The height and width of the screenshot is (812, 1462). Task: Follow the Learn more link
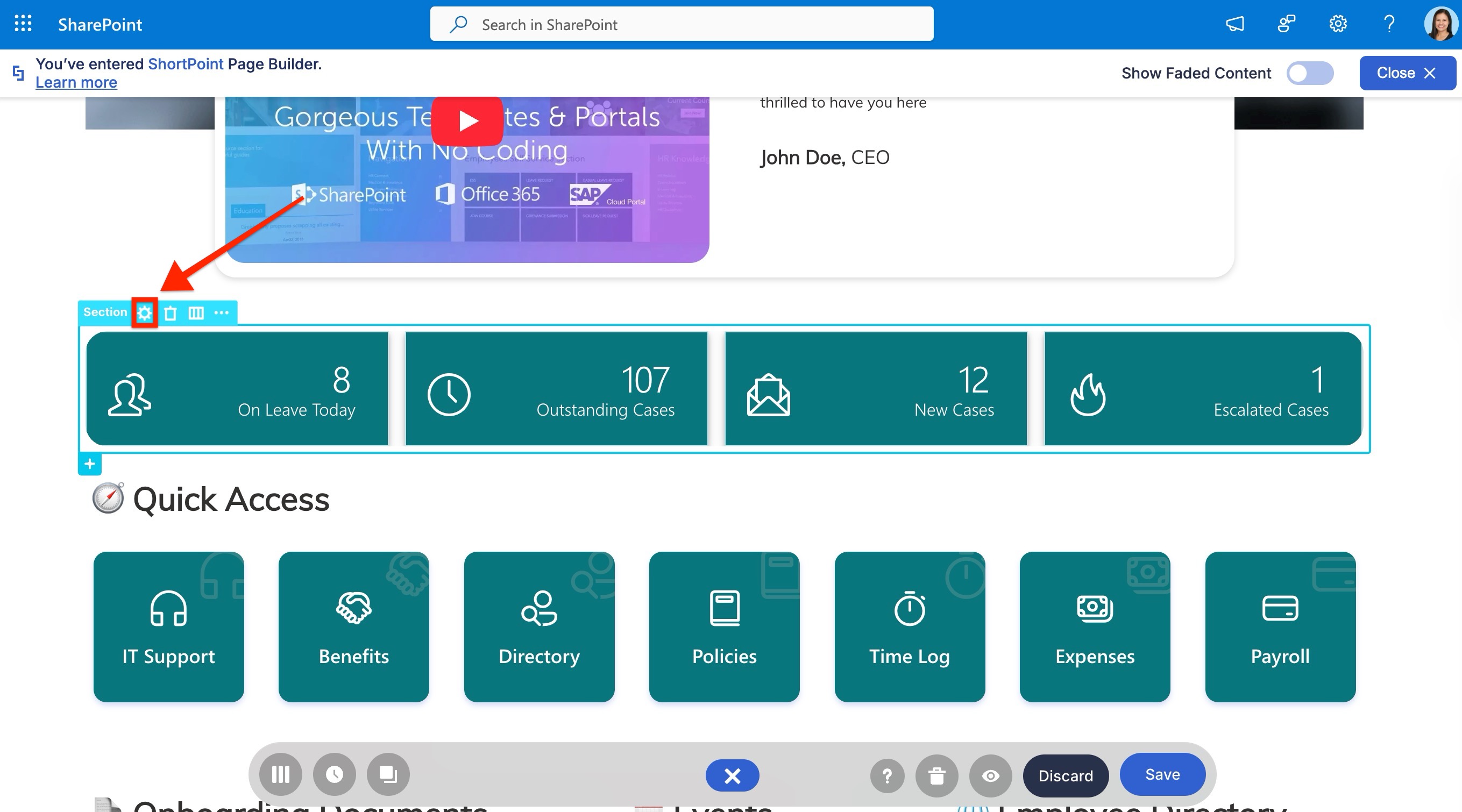[76, 83]
